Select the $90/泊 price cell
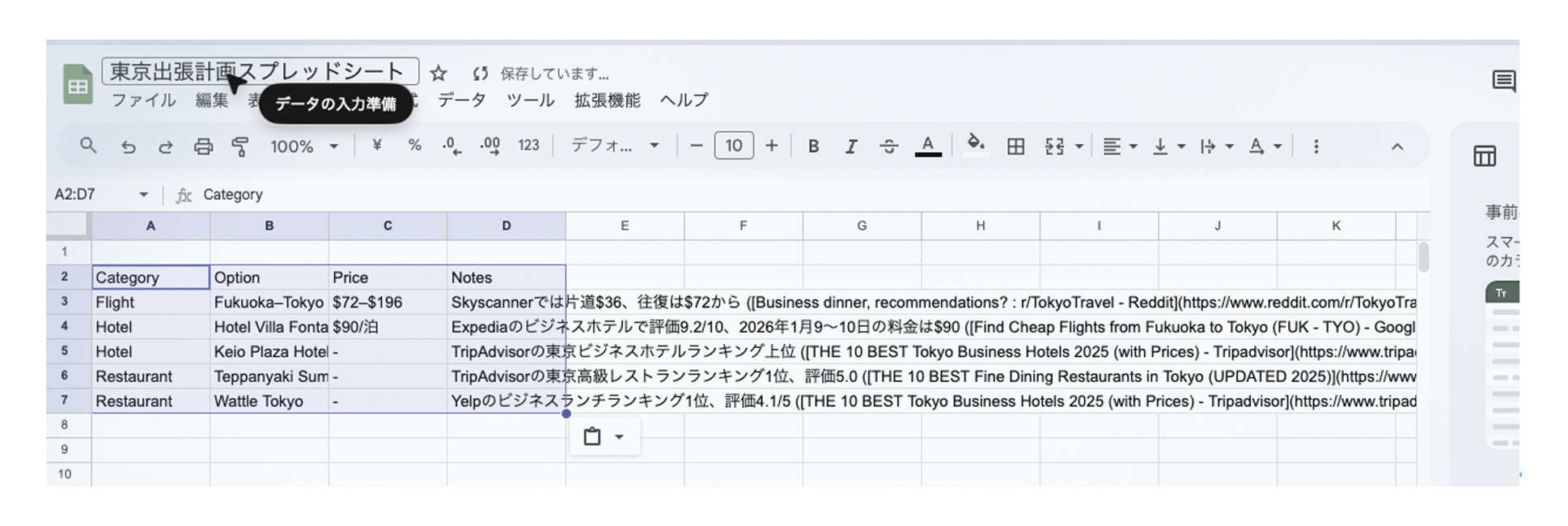 [388, 327]
